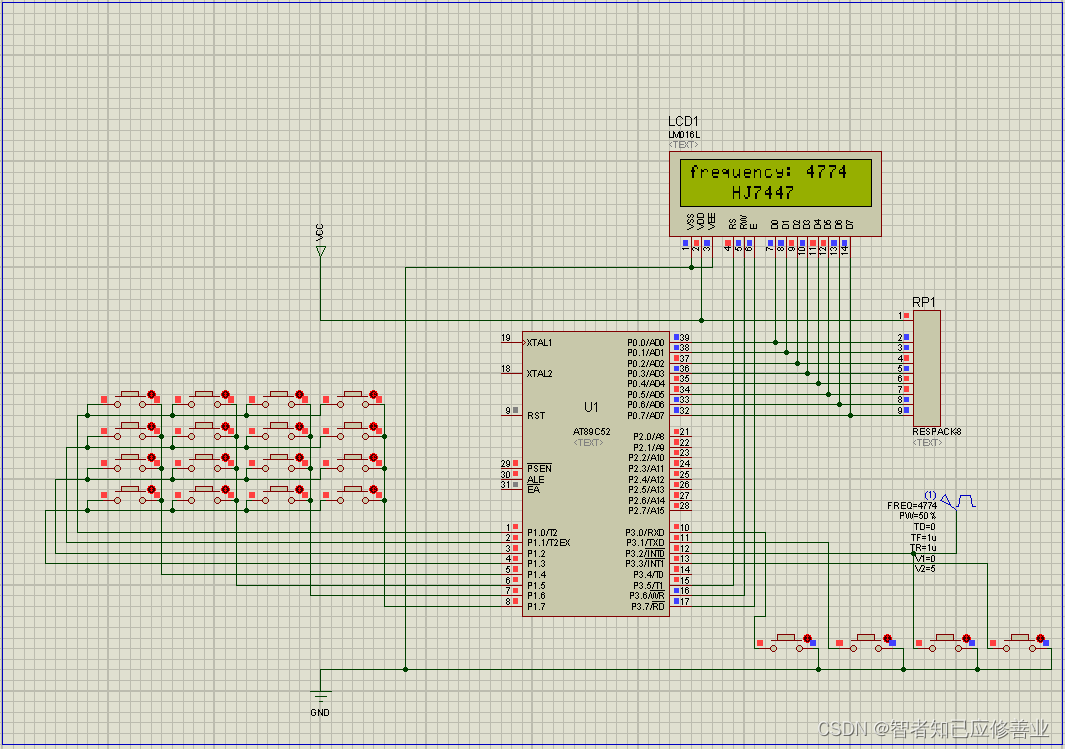Click the U1 reference label
1065x749 pixels.
coord(591,407)
